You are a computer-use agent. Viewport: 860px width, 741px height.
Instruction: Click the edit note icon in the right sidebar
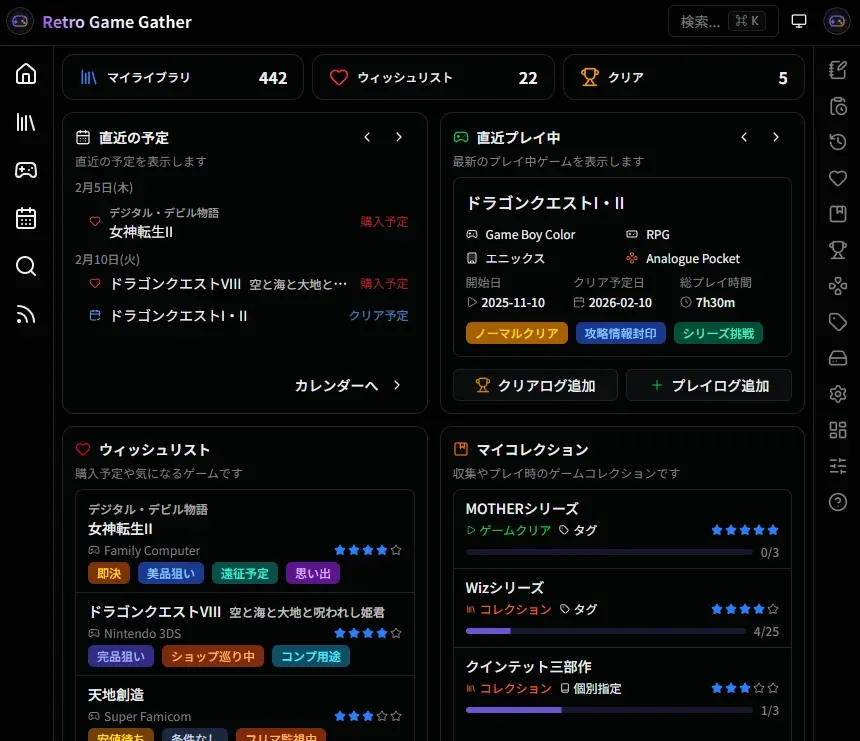(x=838, y=70)
